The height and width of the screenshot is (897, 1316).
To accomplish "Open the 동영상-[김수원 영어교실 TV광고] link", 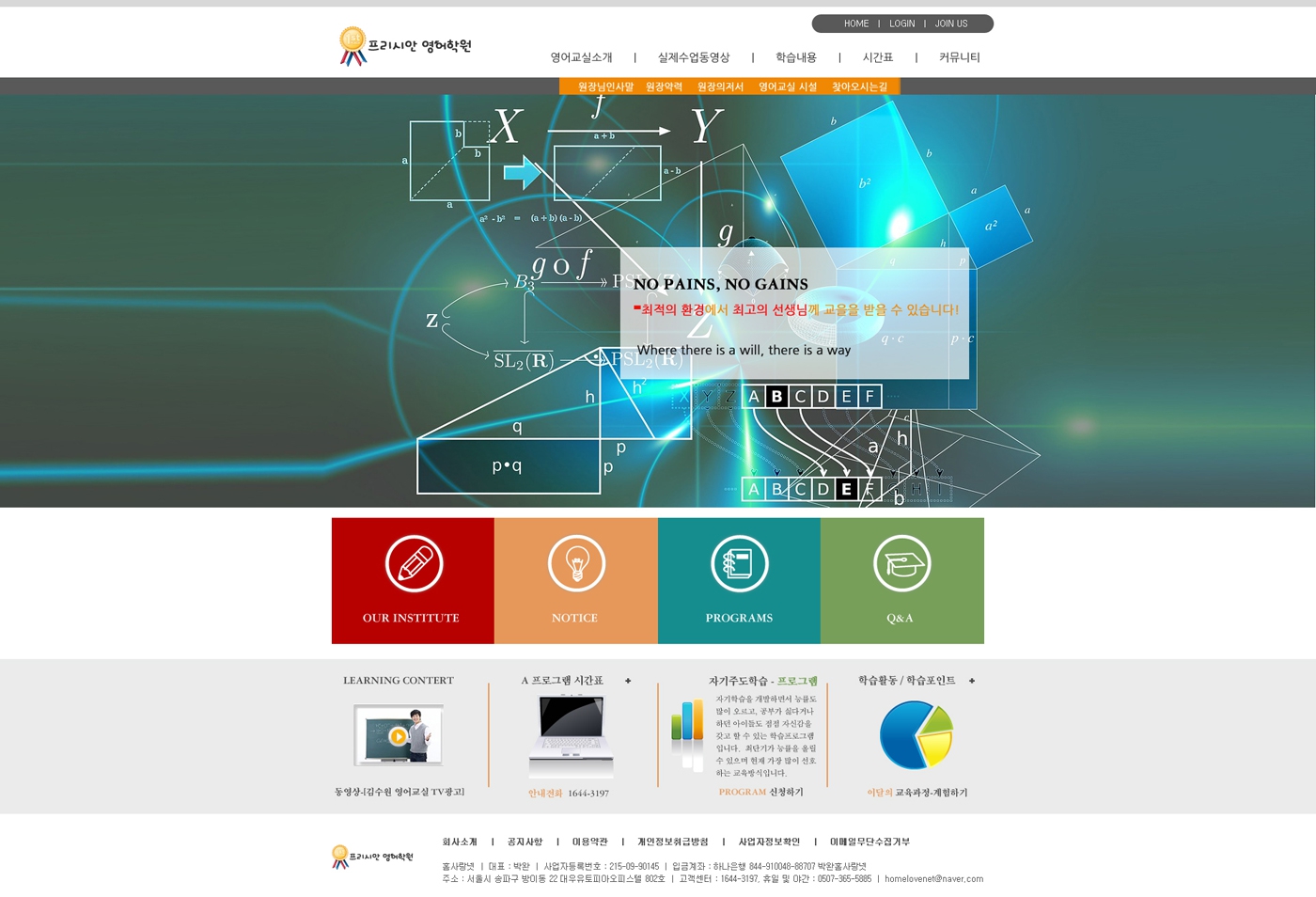I will pyautogui.click(x=399, y=792).
